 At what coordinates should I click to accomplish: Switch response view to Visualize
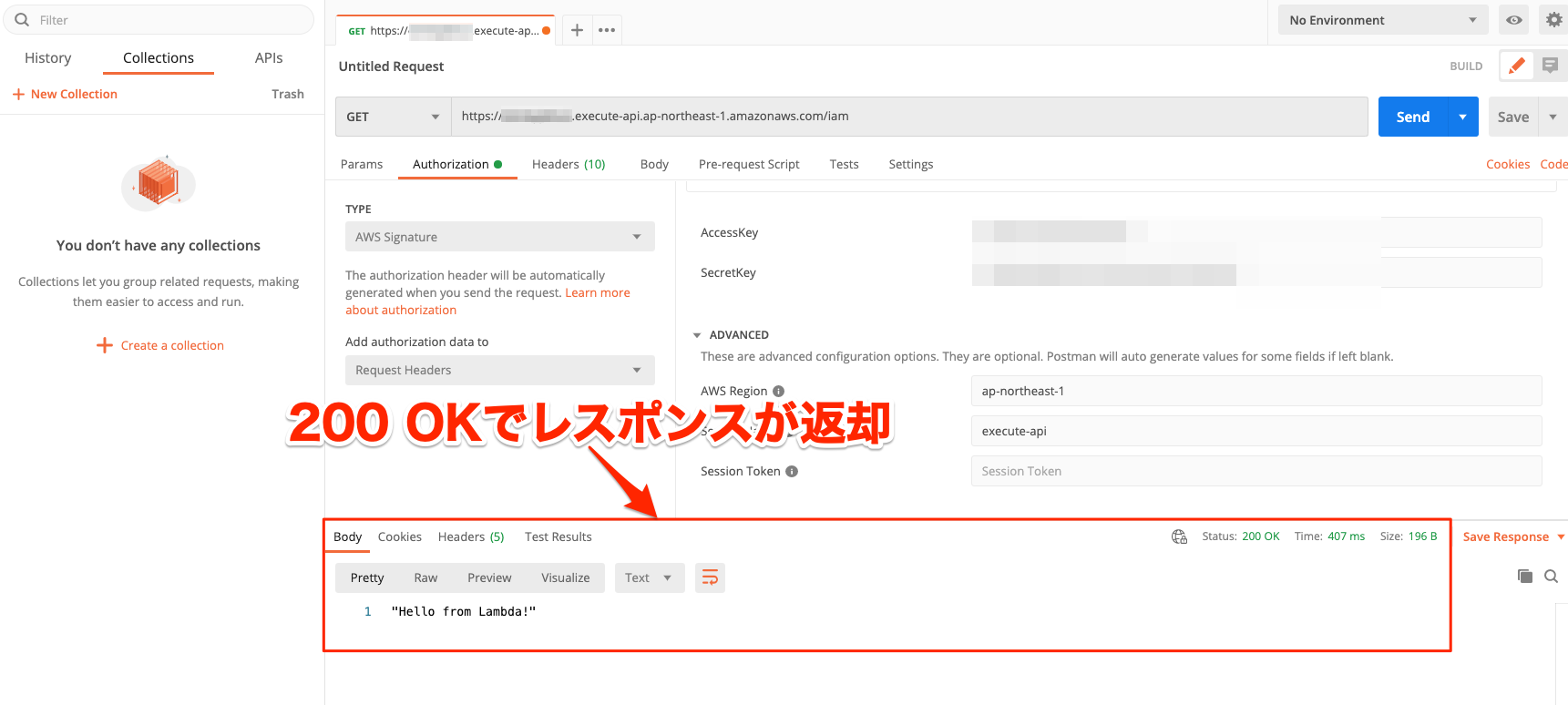(566, 577)
